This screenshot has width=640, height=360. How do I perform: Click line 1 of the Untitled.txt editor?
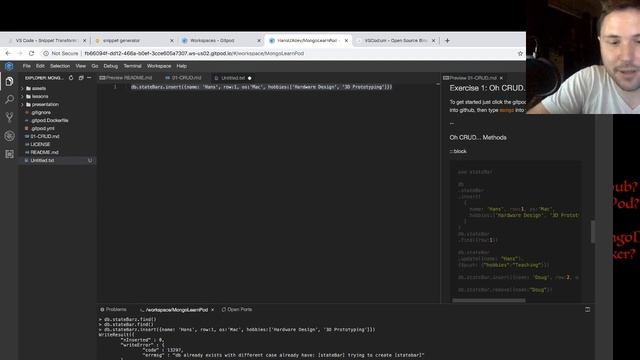(261, 87)
